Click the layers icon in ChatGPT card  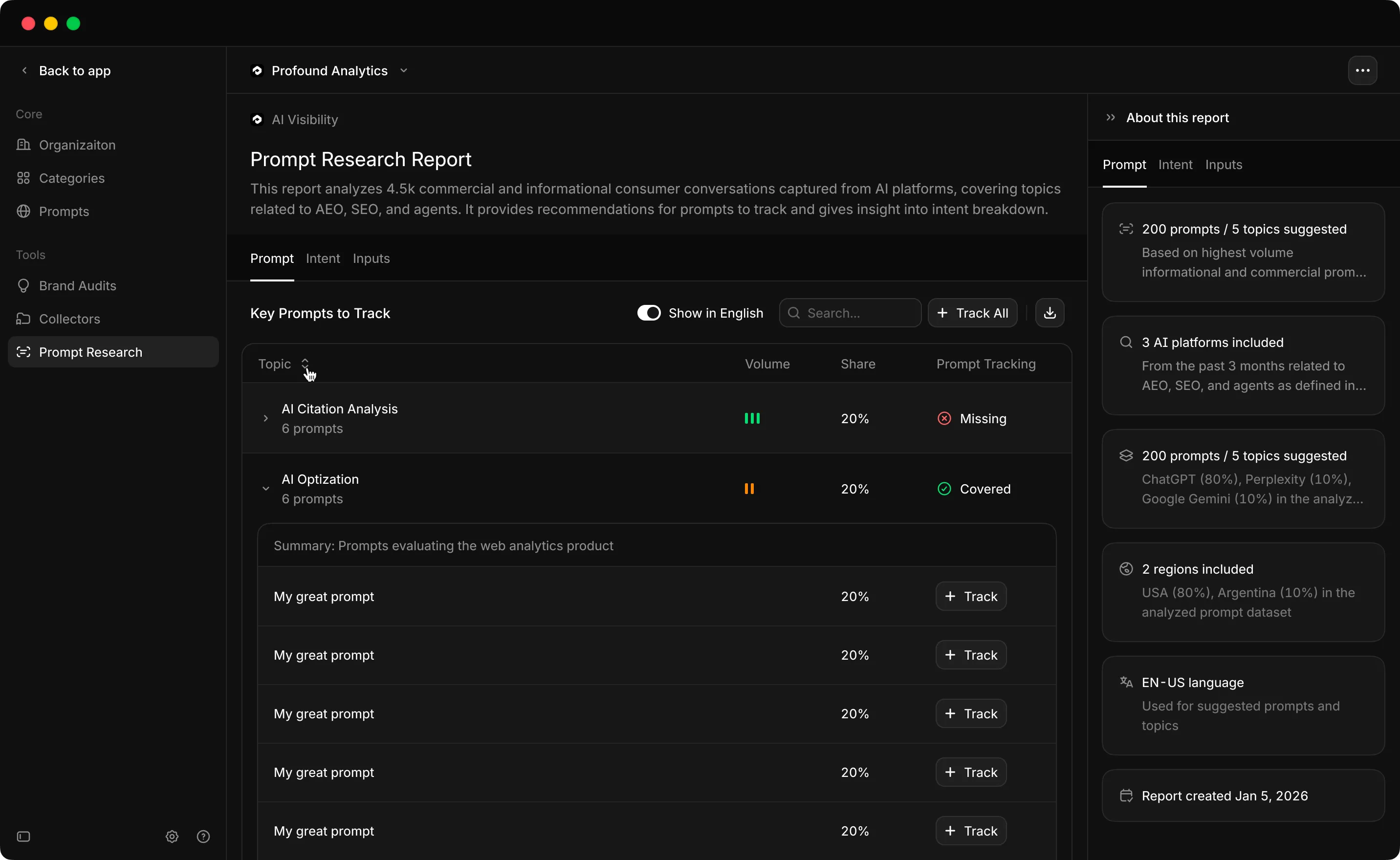coord(1126,455)
